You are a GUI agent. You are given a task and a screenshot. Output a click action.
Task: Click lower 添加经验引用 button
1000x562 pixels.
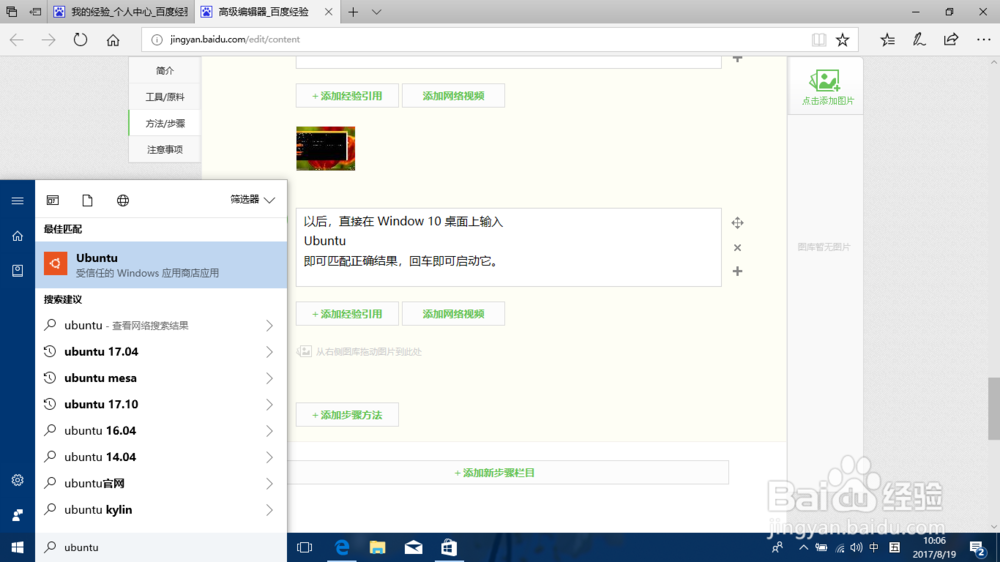coord(347,314)
